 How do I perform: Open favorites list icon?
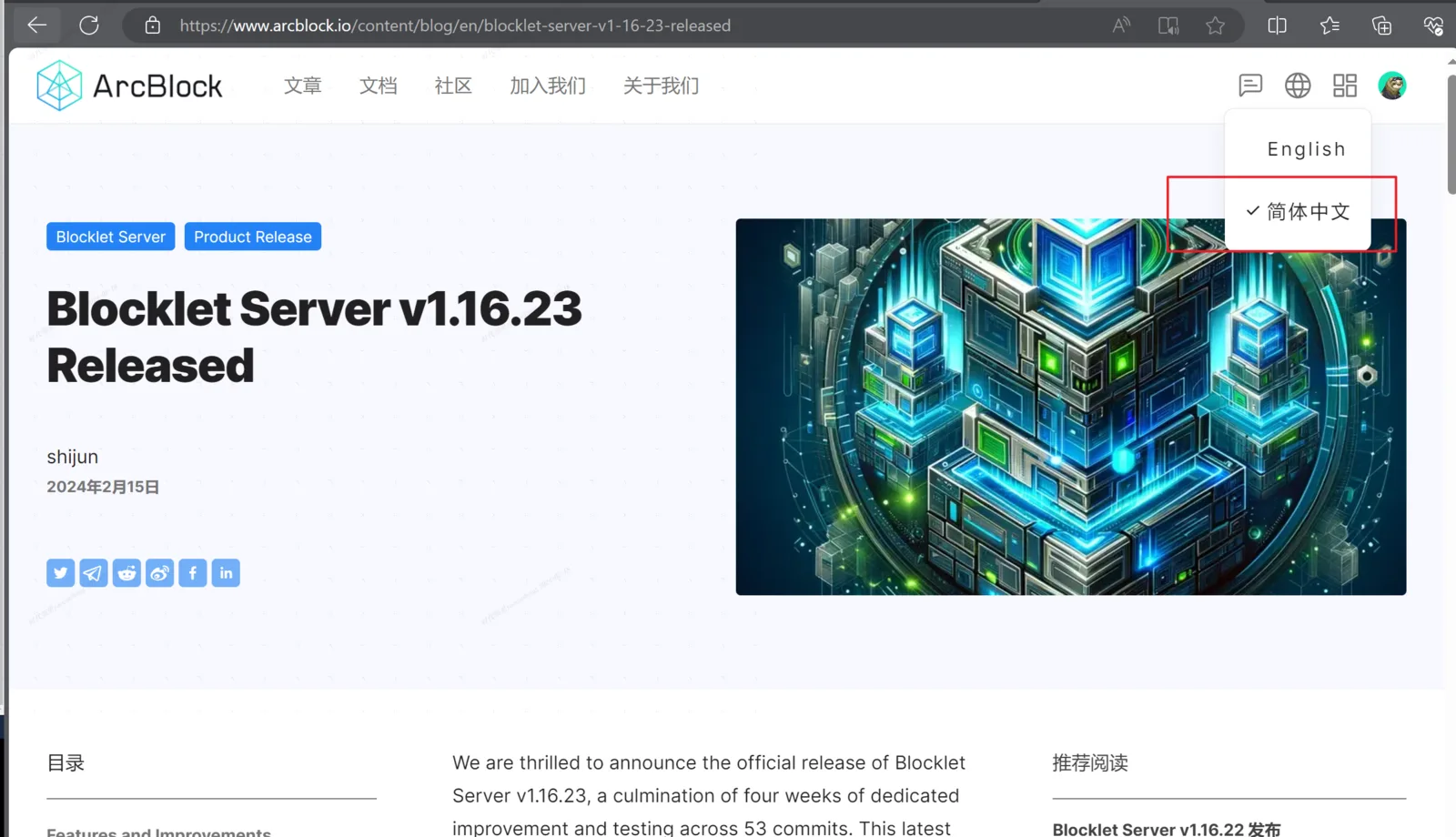pyautogui.click(x=1330, y=25)
